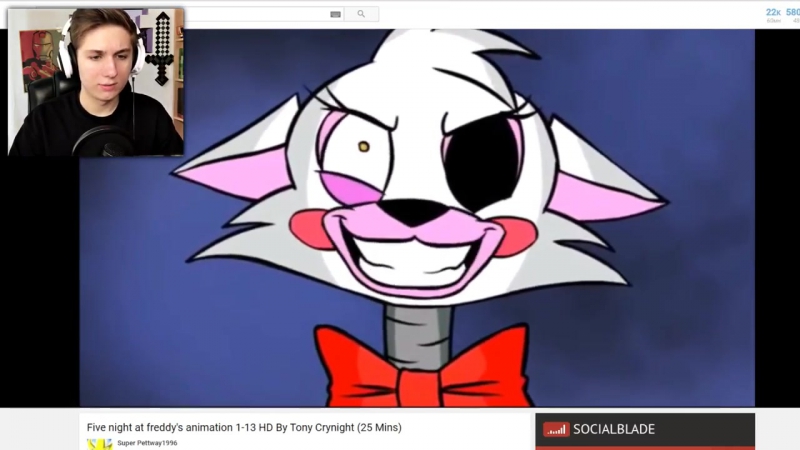Screen dimensions: 800x450
Task: Click the streamer's white headphones in webcam
Action: coord(66,55)
